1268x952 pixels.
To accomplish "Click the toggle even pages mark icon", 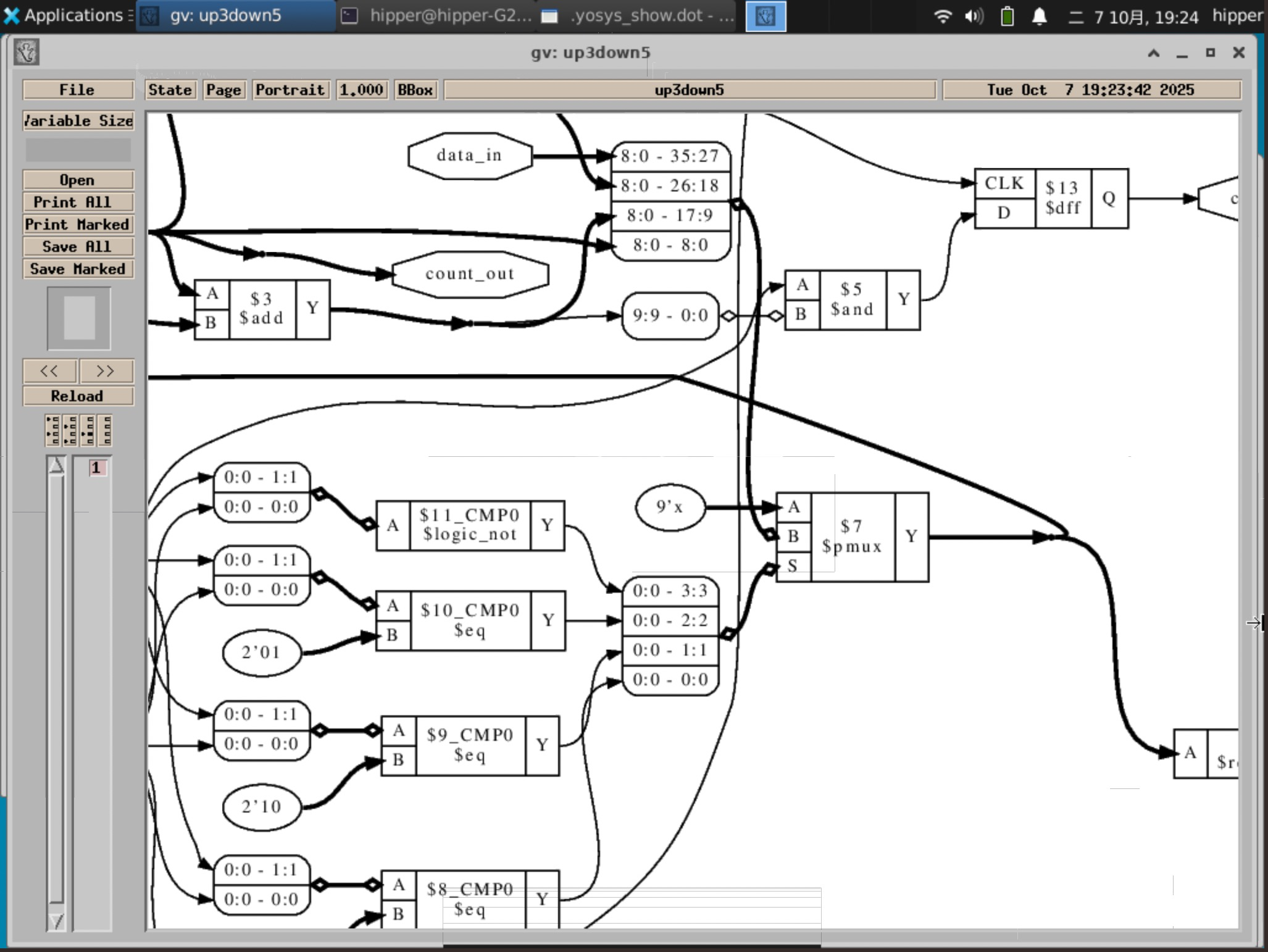I will [70, 430].
